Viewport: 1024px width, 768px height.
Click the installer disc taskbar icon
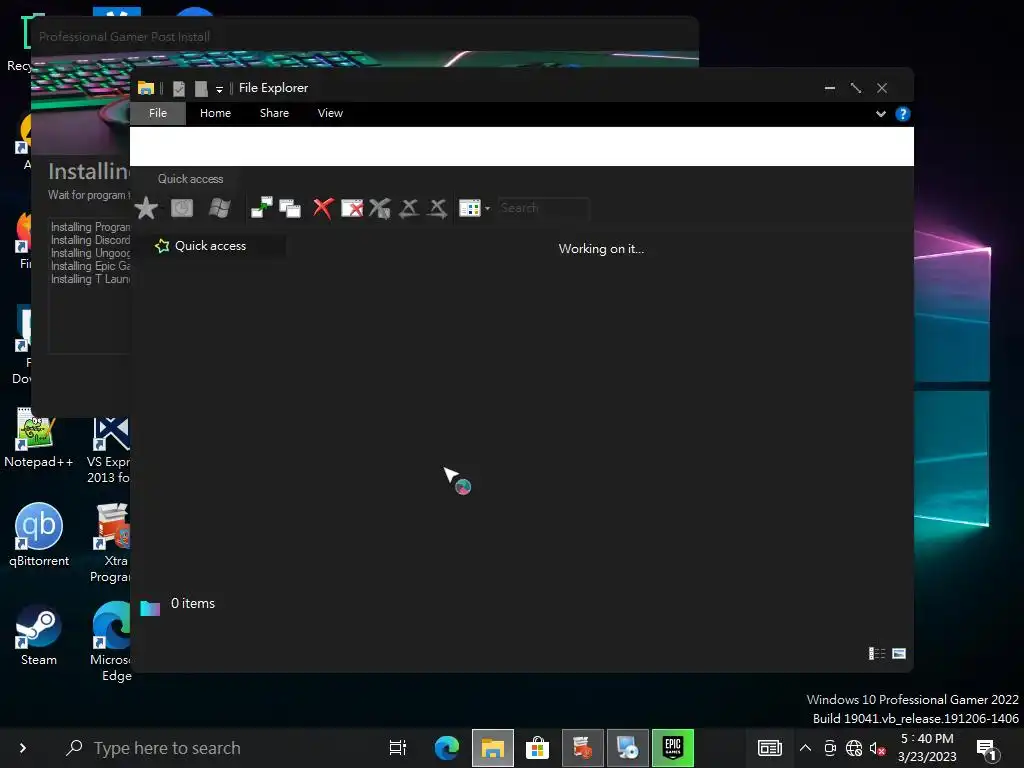[628, 748]
